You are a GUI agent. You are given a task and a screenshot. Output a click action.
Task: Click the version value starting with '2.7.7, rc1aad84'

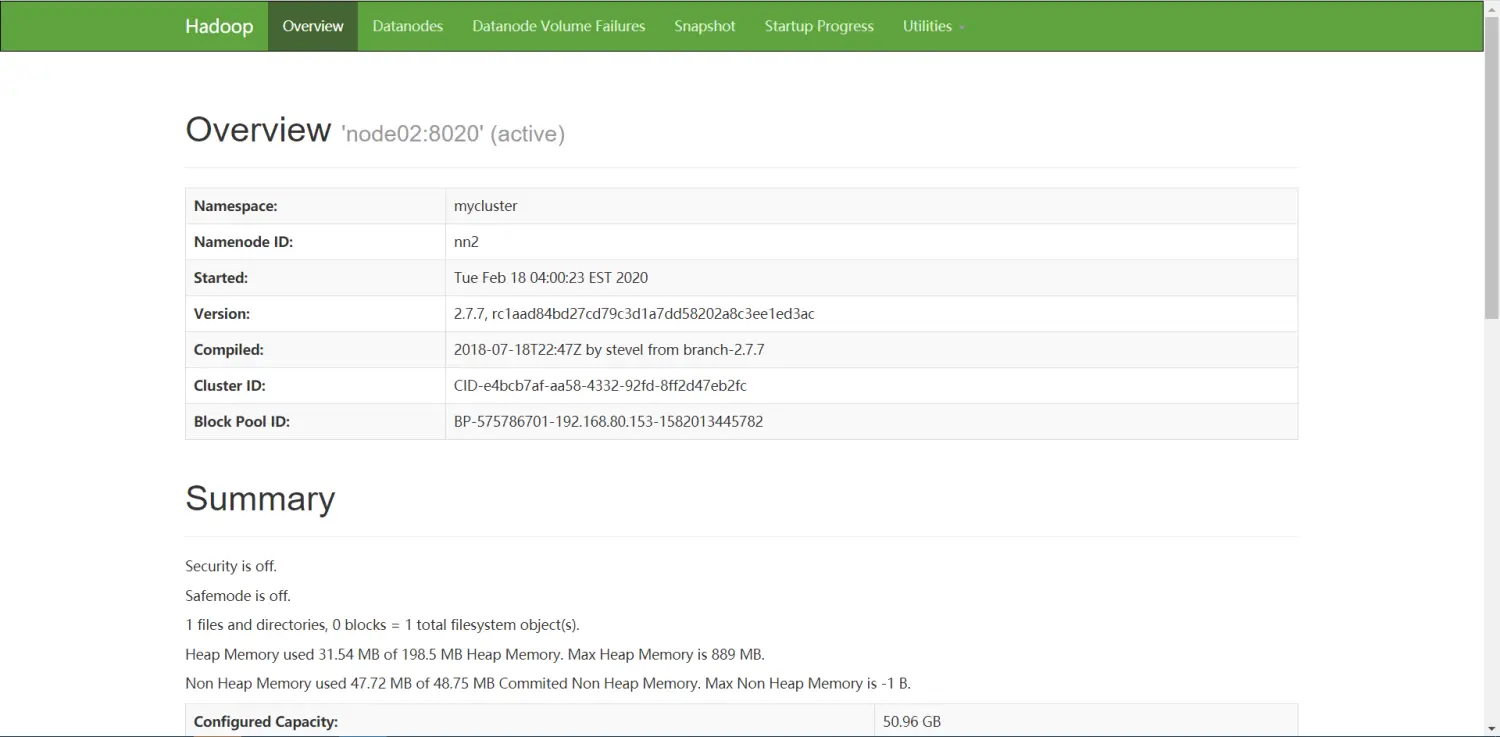point(634,314)
